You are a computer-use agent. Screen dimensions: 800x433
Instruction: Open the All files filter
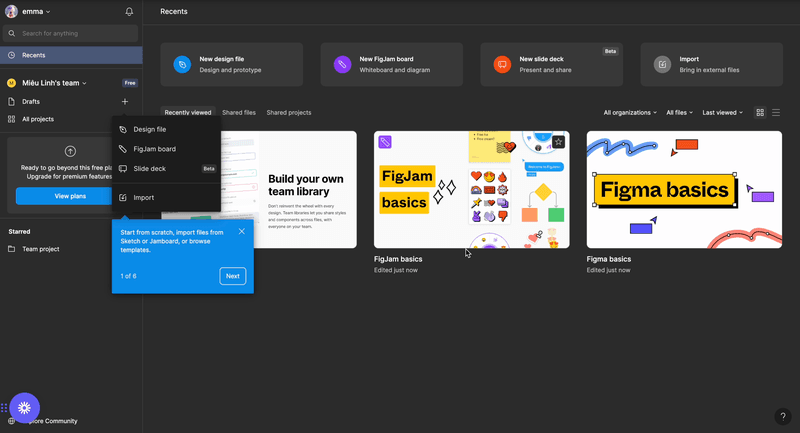coord(680,113)
